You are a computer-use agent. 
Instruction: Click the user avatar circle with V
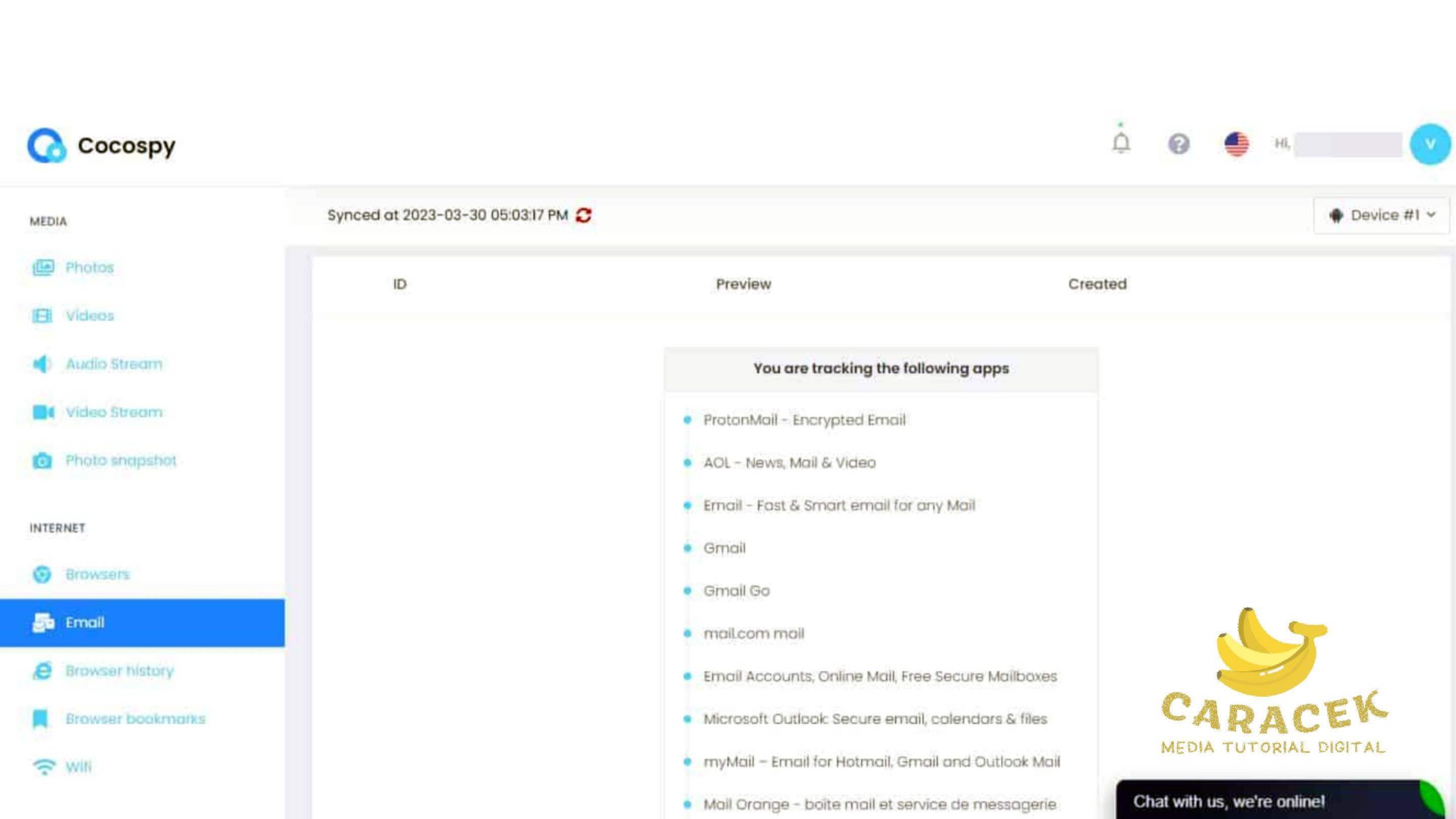click(1430, 144)
